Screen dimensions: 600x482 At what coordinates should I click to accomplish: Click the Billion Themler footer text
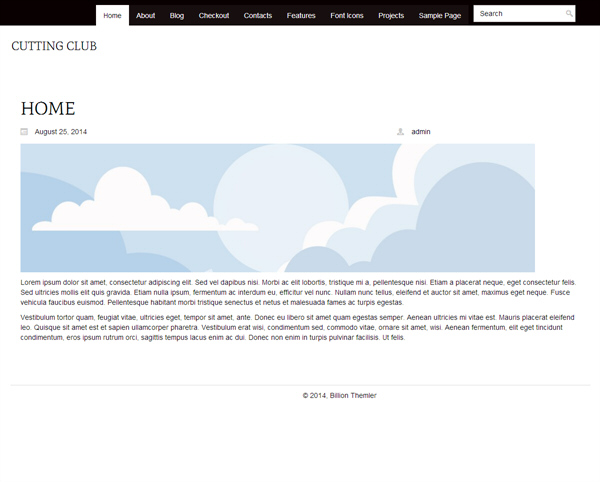point(353,396)
